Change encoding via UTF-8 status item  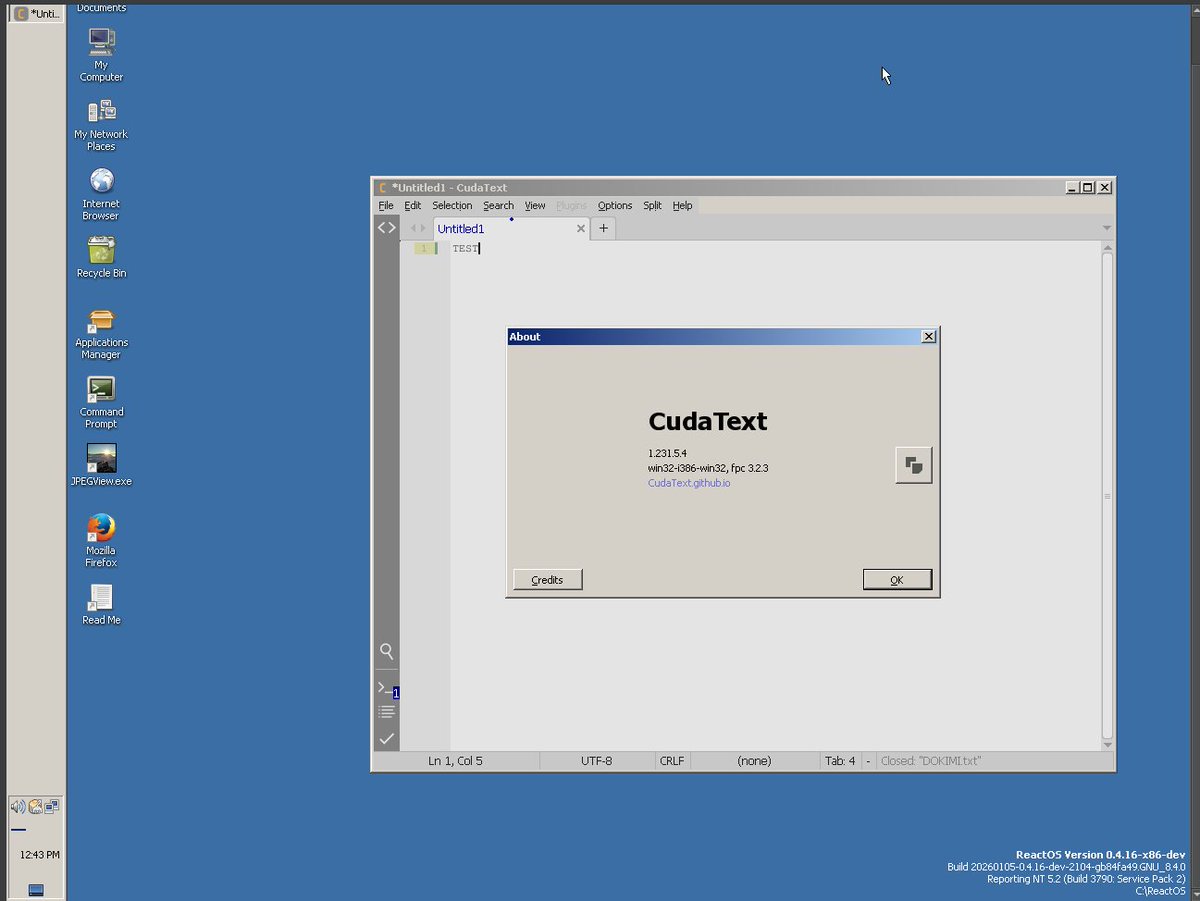(x=596, y=760)
